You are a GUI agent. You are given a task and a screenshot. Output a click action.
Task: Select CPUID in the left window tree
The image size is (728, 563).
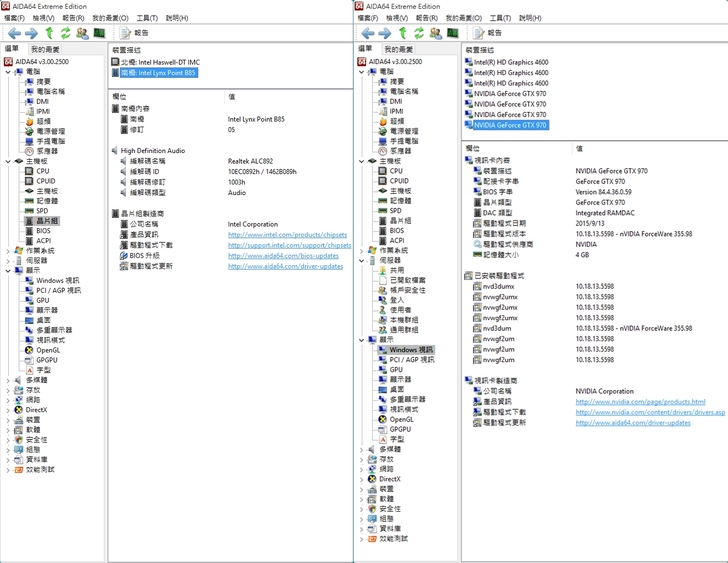pos(45,181)
